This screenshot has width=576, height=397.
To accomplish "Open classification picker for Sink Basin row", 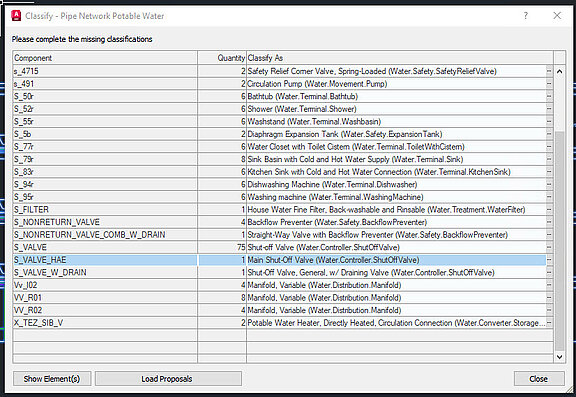I will pos(549,159).
